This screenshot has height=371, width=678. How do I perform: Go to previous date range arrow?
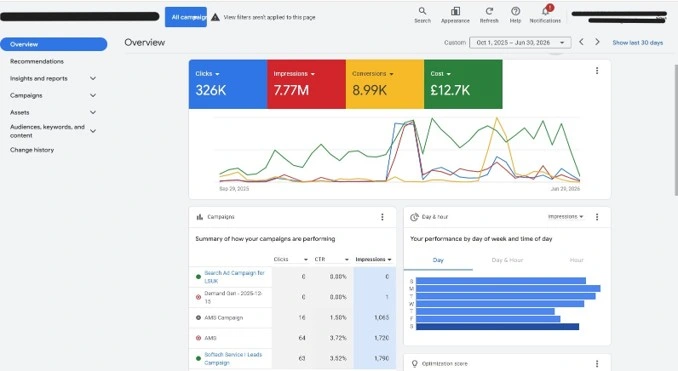tap(581, 42)
